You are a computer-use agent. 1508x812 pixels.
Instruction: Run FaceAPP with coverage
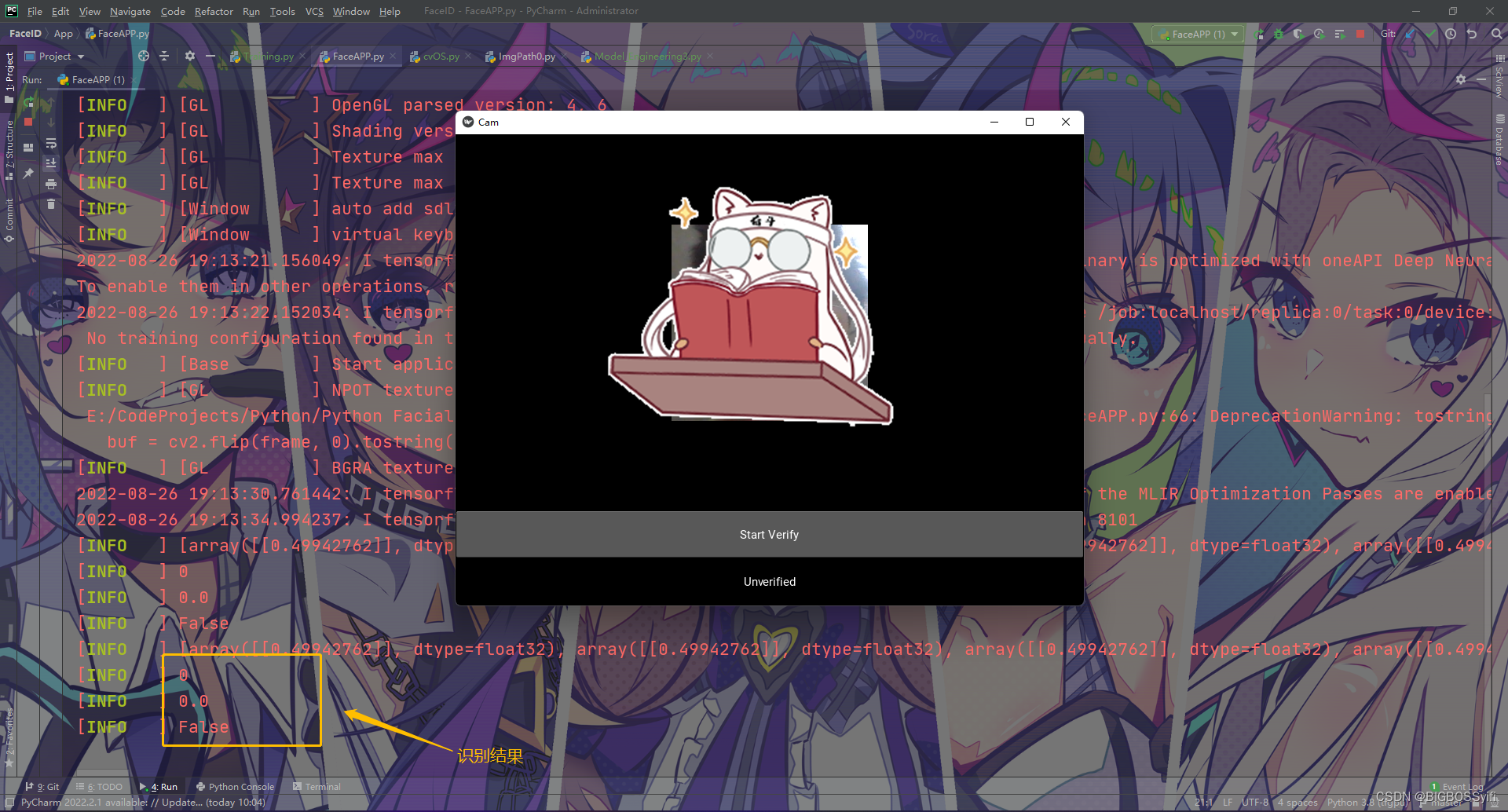[x=1298, y=34]
